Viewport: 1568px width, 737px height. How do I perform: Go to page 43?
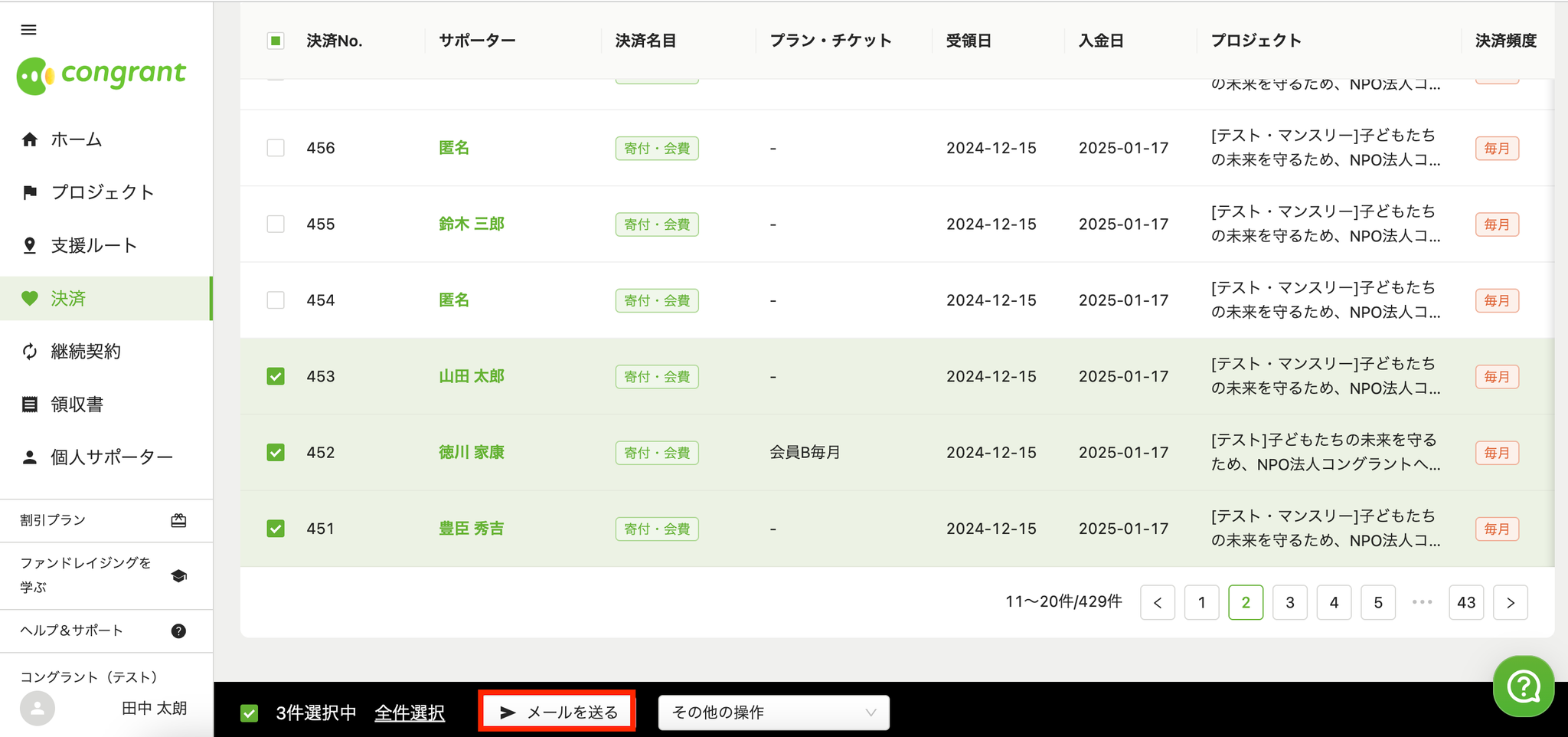[1466, 602]
